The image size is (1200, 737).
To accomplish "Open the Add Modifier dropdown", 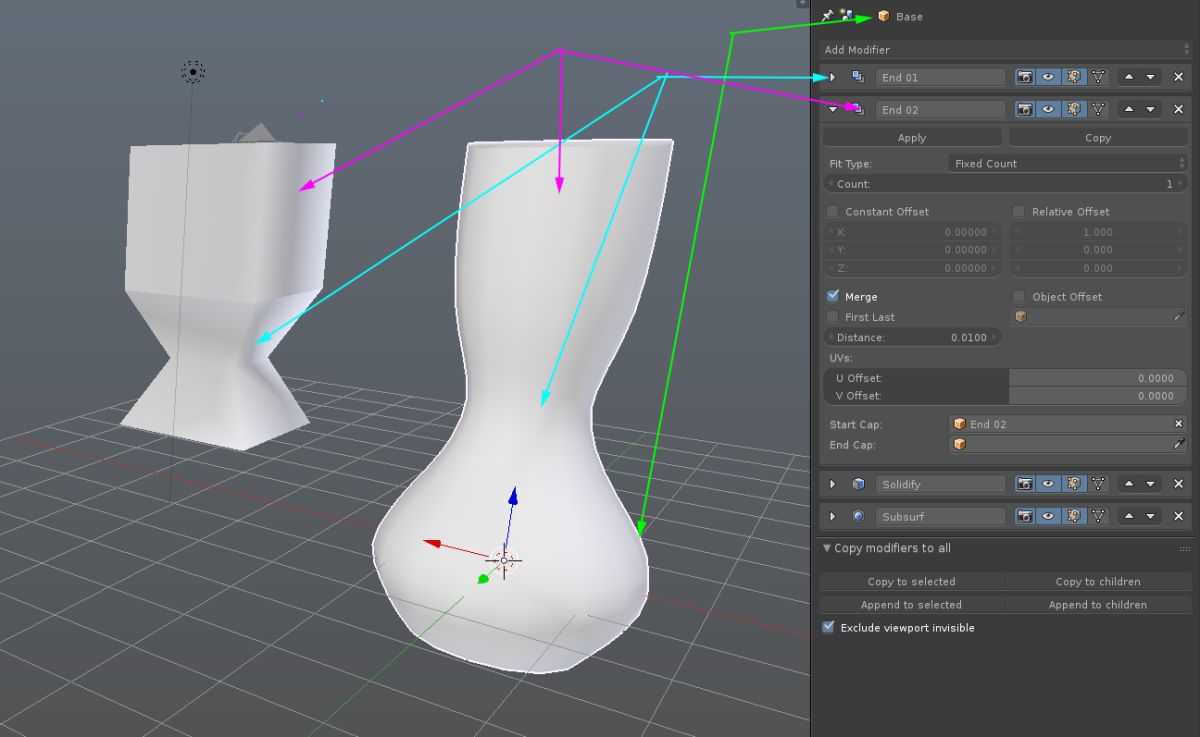I will 1004,49.
